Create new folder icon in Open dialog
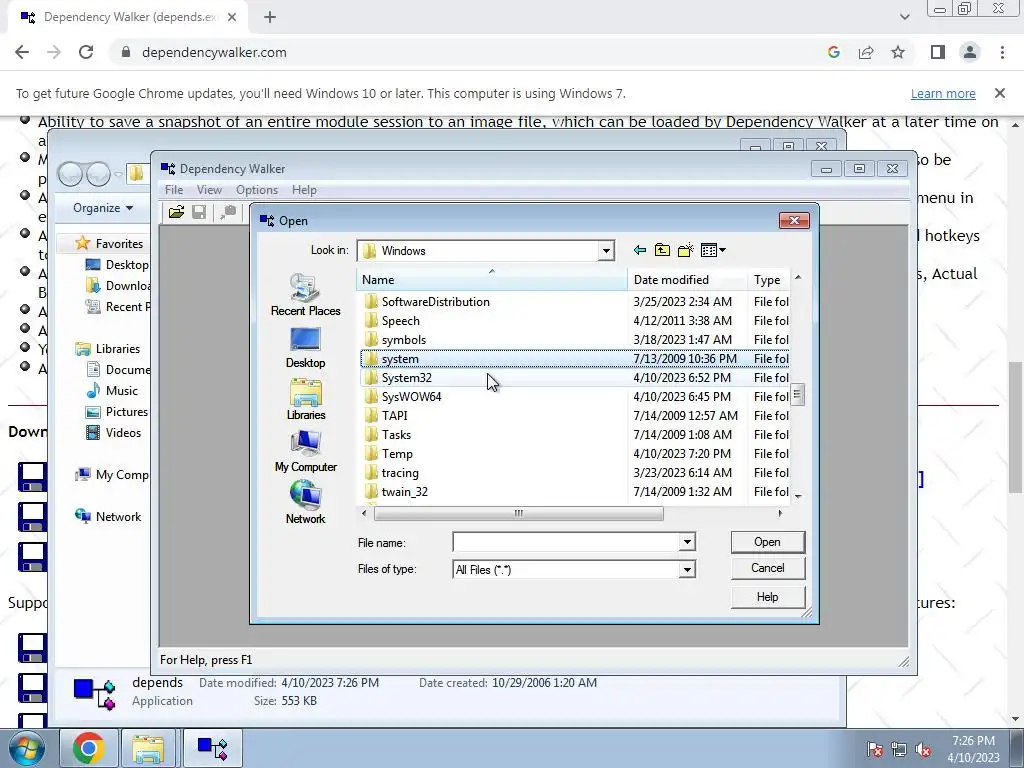 [x=686, y=250]
